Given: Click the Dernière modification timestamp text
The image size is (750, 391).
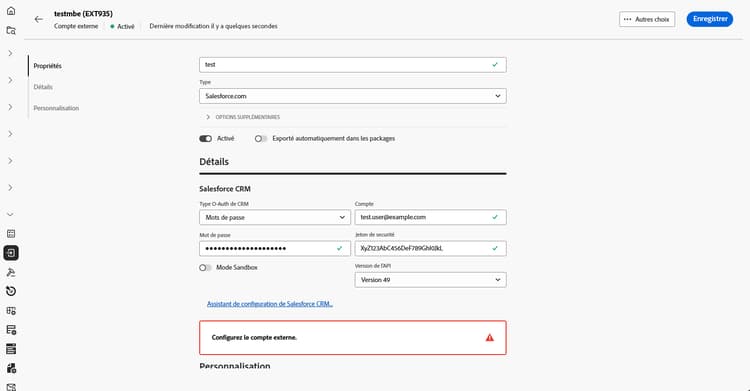Looking at the screenshot, I should pyautogui.click(x=213, y=26).
